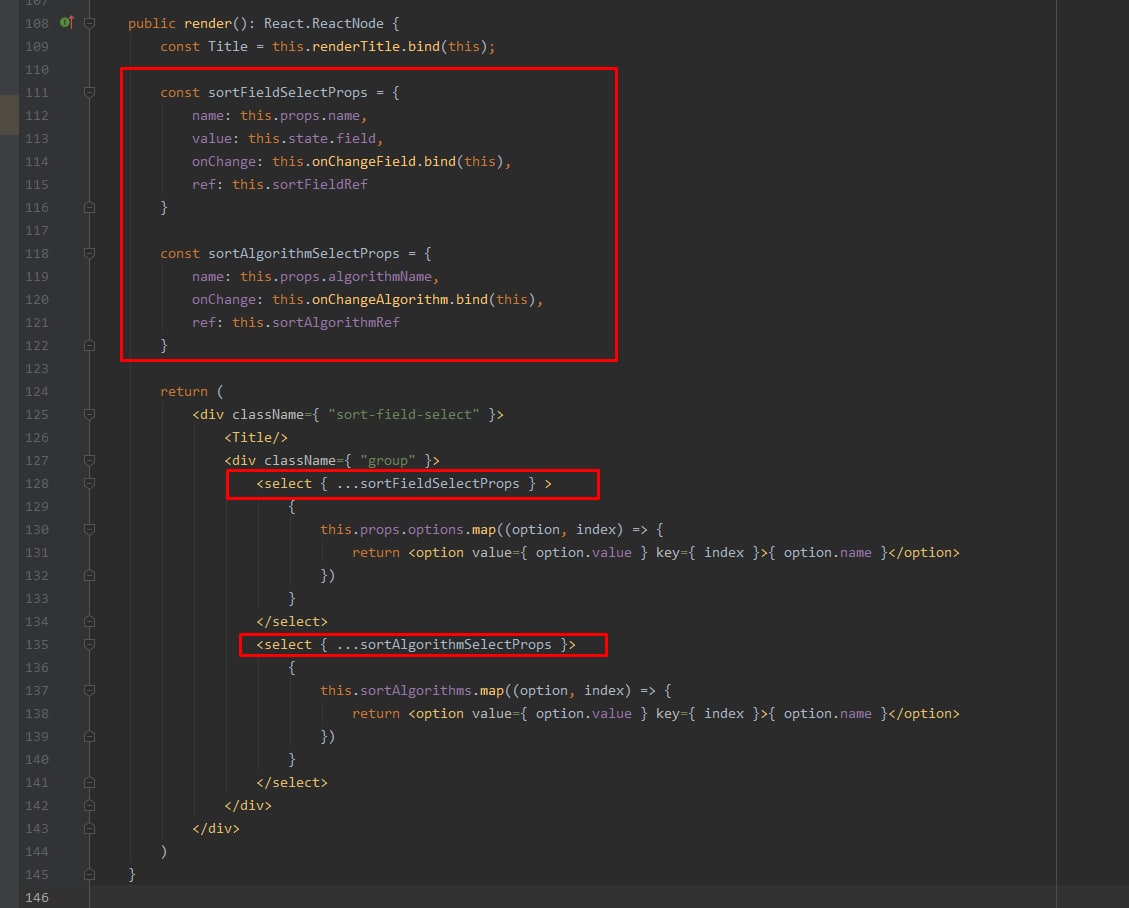
Task: Collapse the group div fold marker at line 127
Action: tap(89, 460)
